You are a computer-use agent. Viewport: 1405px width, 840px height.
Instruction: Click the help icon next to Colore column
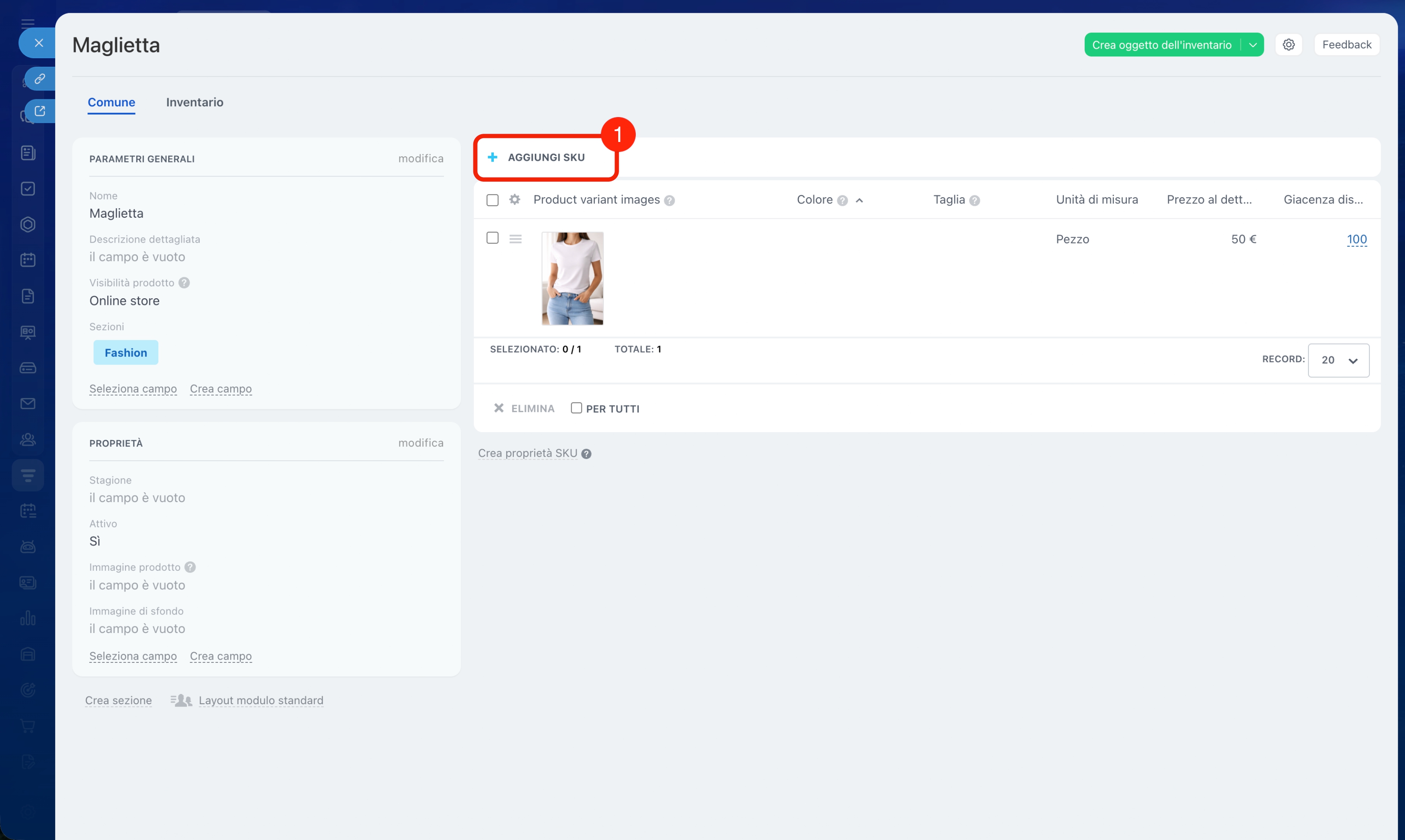point(842,200)
